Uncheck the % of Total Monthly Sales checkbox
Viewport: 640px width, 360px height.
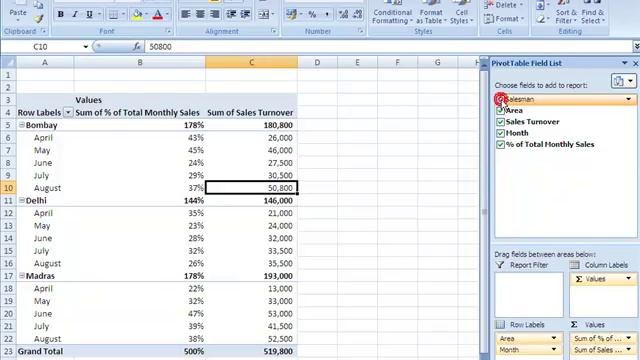pos(500,144)
